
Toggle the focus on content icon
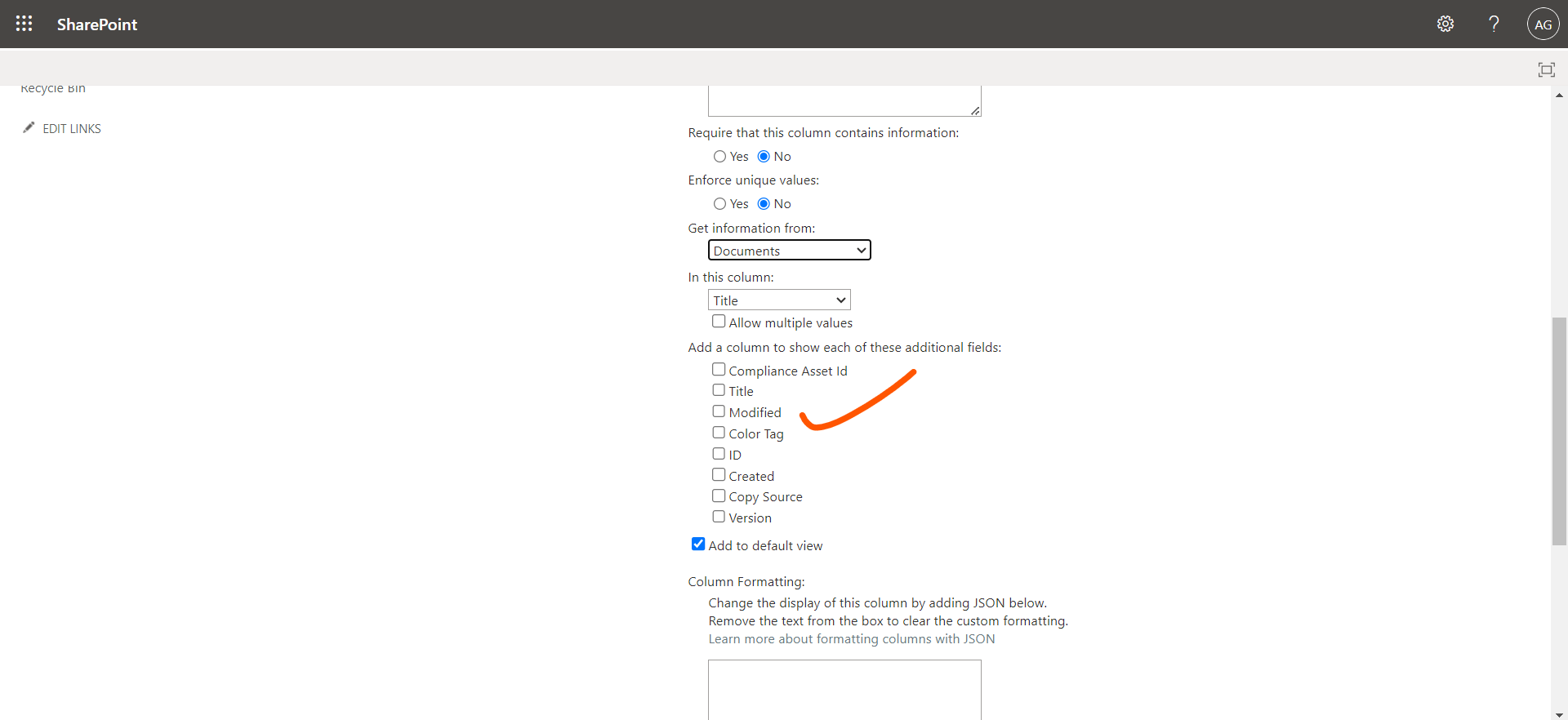1546,69
